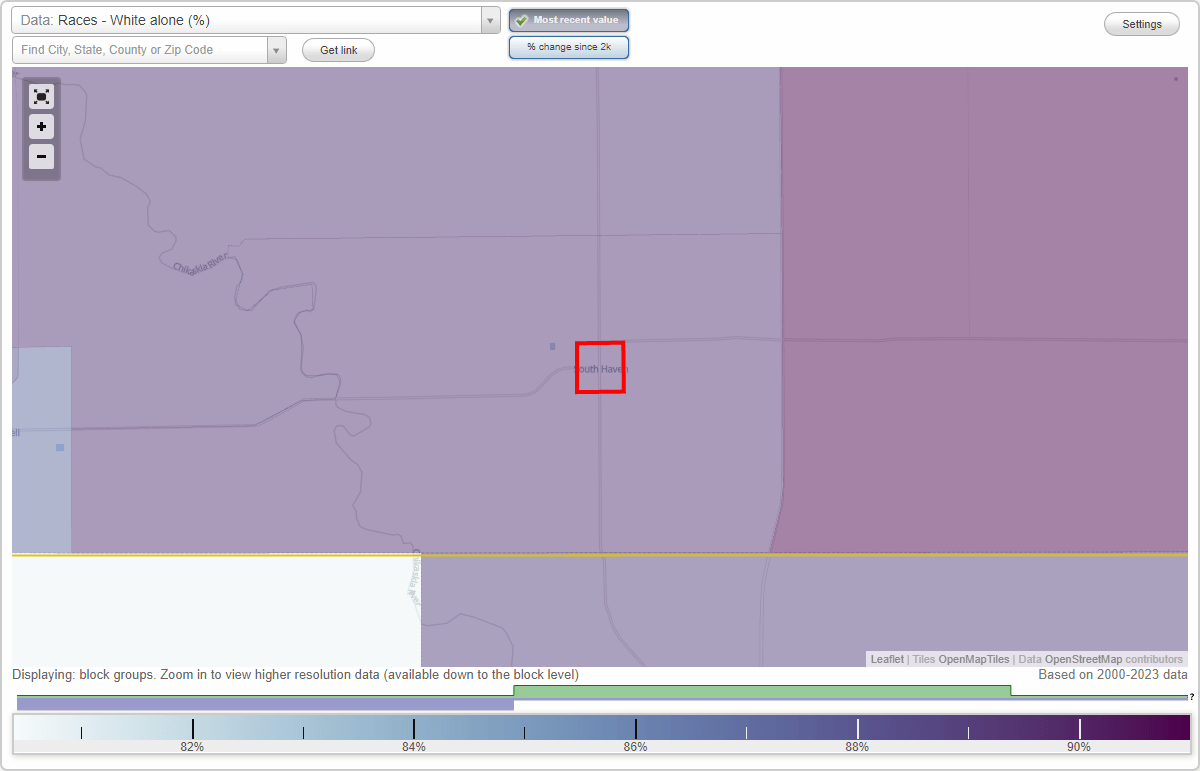Enable the Most recent value option
The height and width of the screenshot is (771, 1200).
click(x=569, y=20)
